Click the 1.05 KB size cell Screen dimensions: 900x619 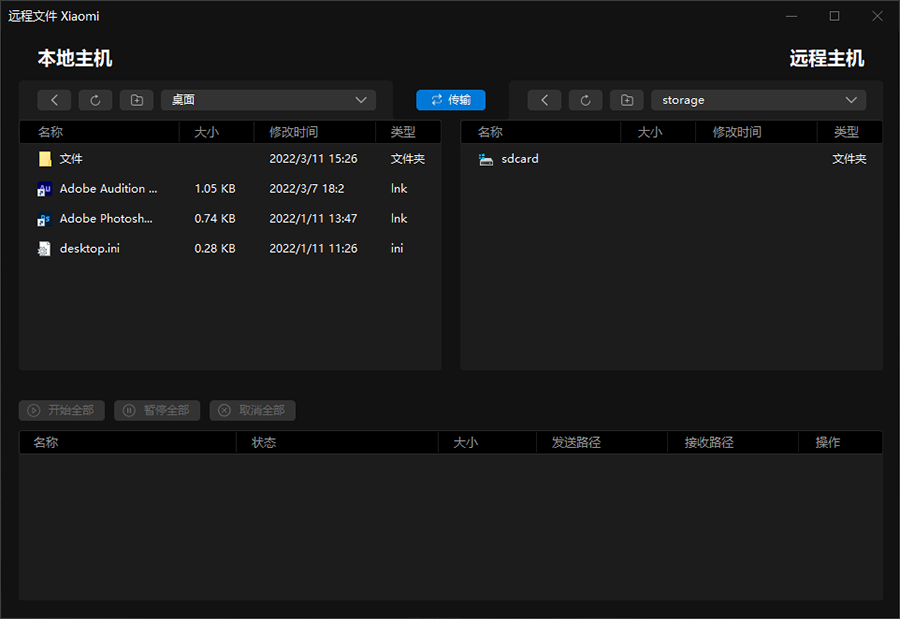click(215, 189)
